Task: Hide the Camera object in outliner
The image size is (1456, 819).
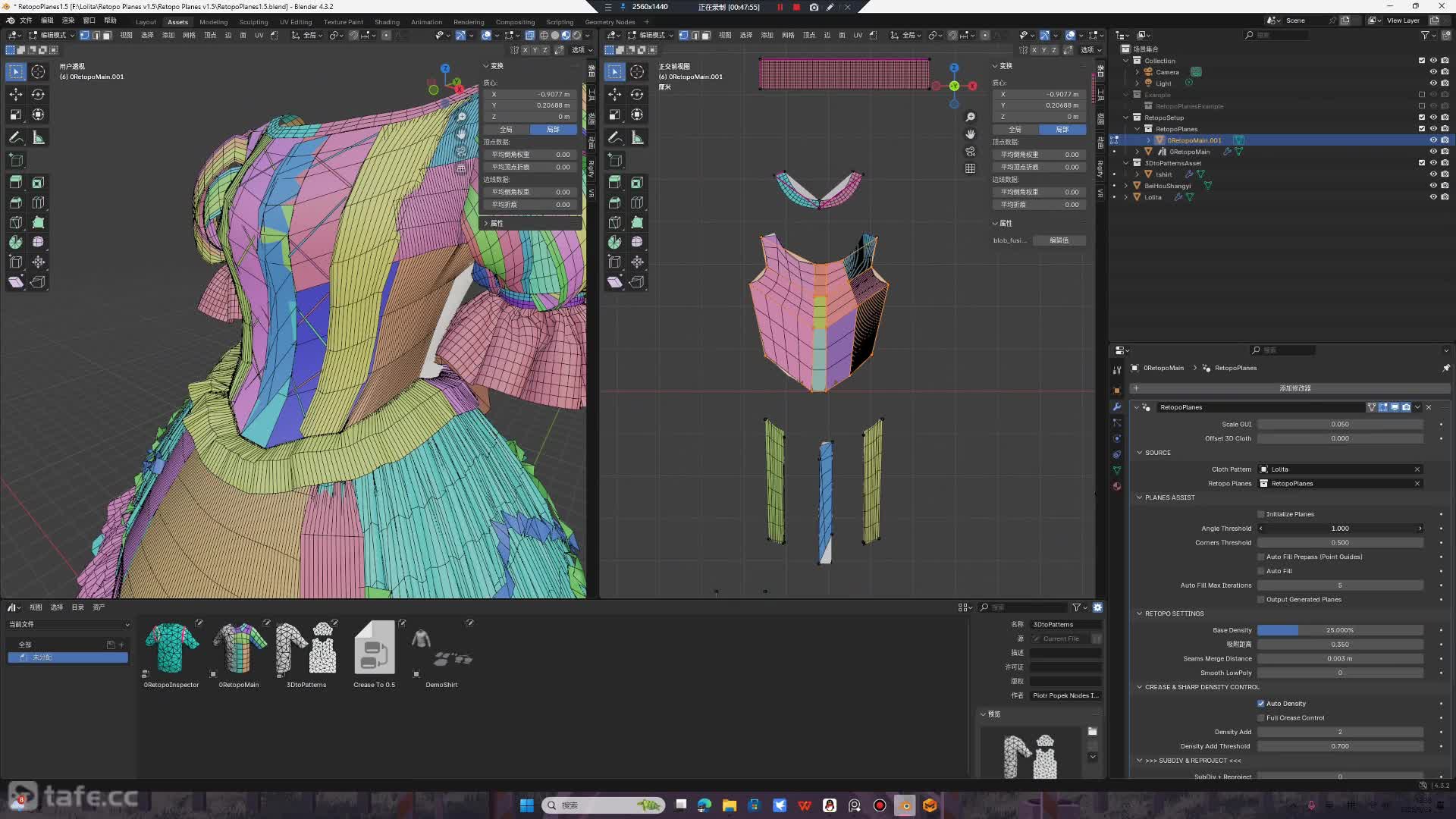Action: pyautogui.click(x=1433, y=72)
